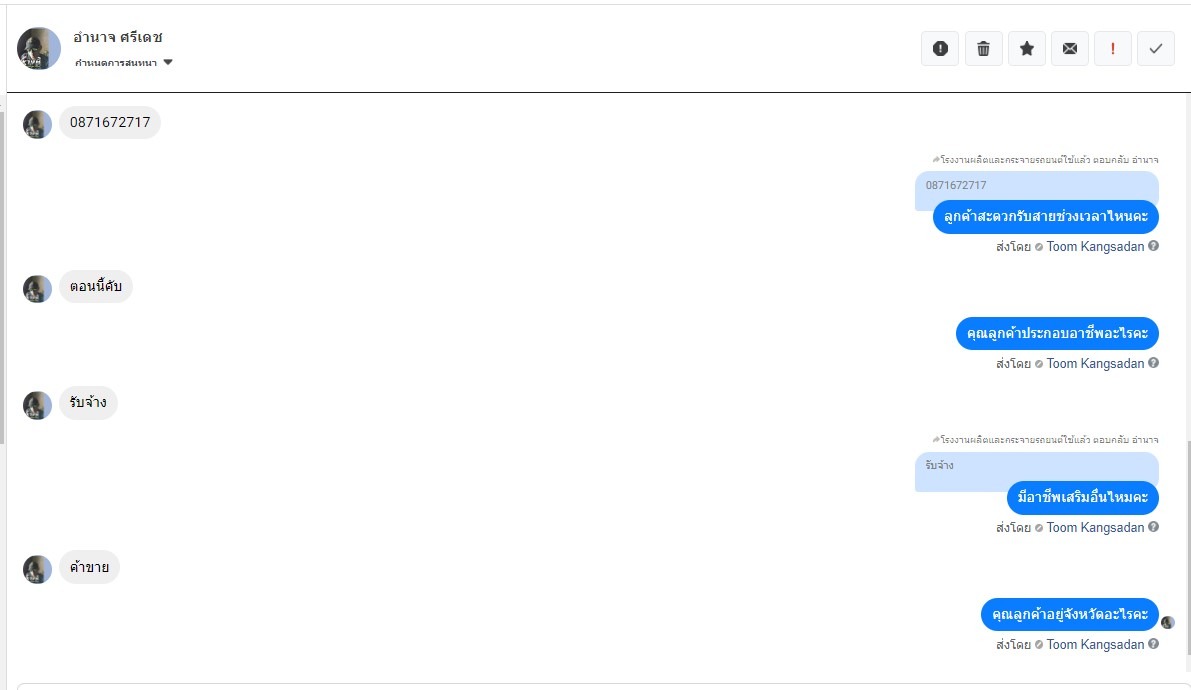
Task: Click the help icon under จังหวัด message
Action: 1154,644
